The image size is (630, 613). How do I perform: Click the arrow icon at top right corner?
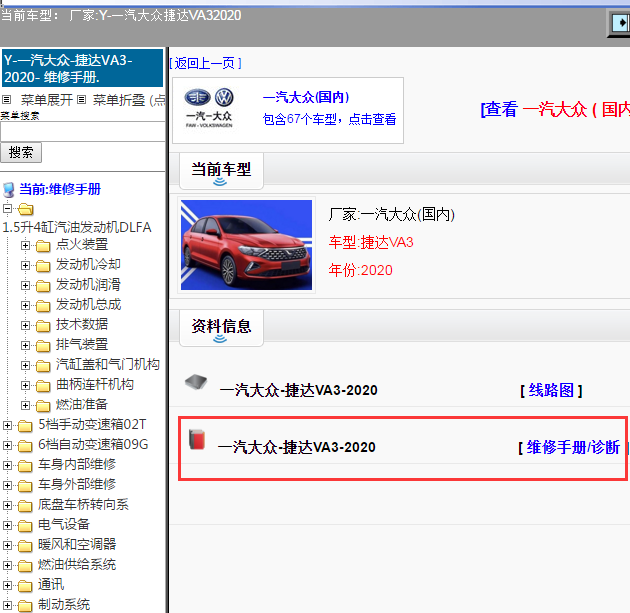point(620,23)
